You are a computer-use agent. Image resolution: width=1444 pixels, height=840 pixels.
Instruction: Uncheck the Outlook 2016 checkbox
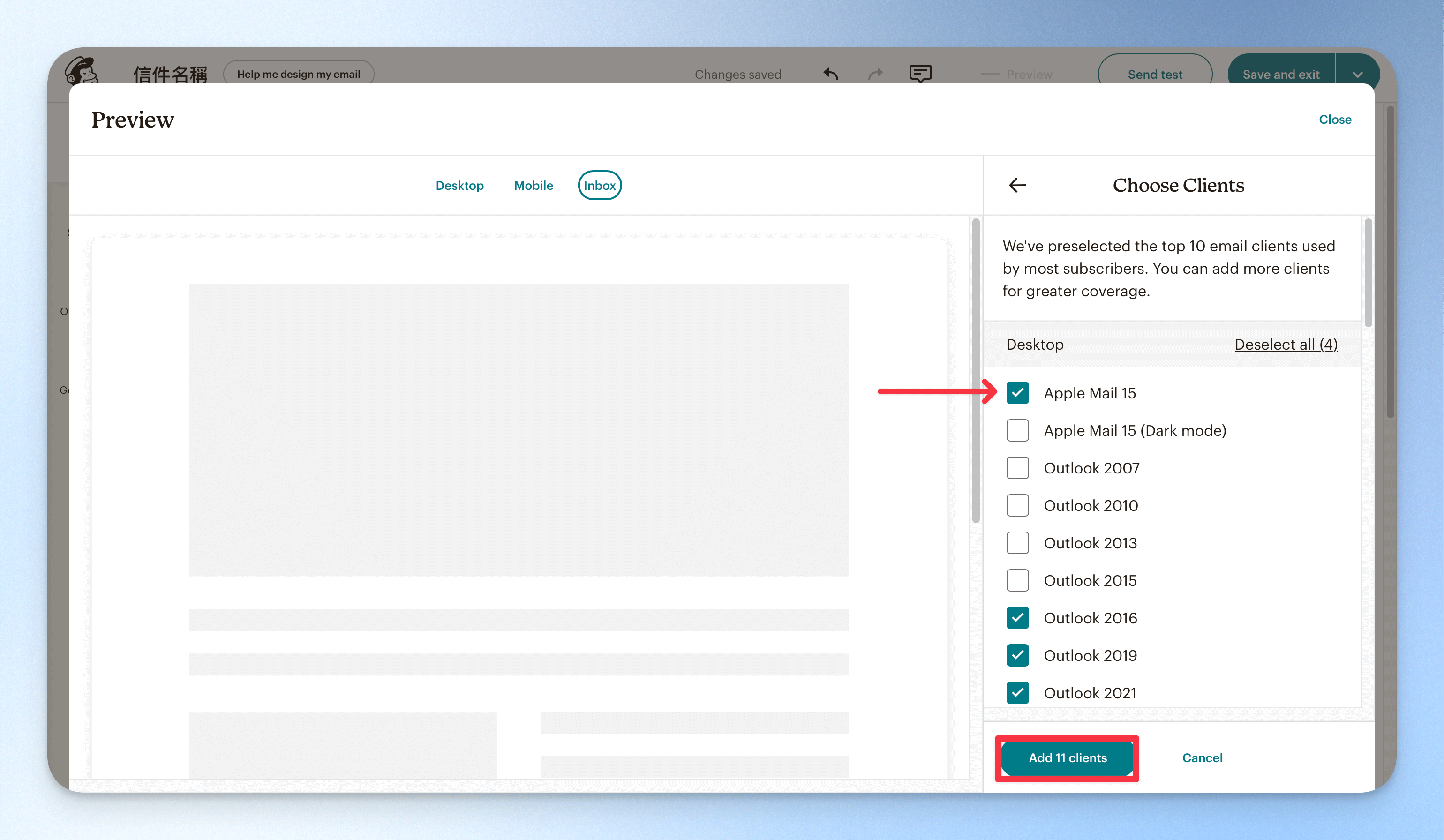(1018, 618)
